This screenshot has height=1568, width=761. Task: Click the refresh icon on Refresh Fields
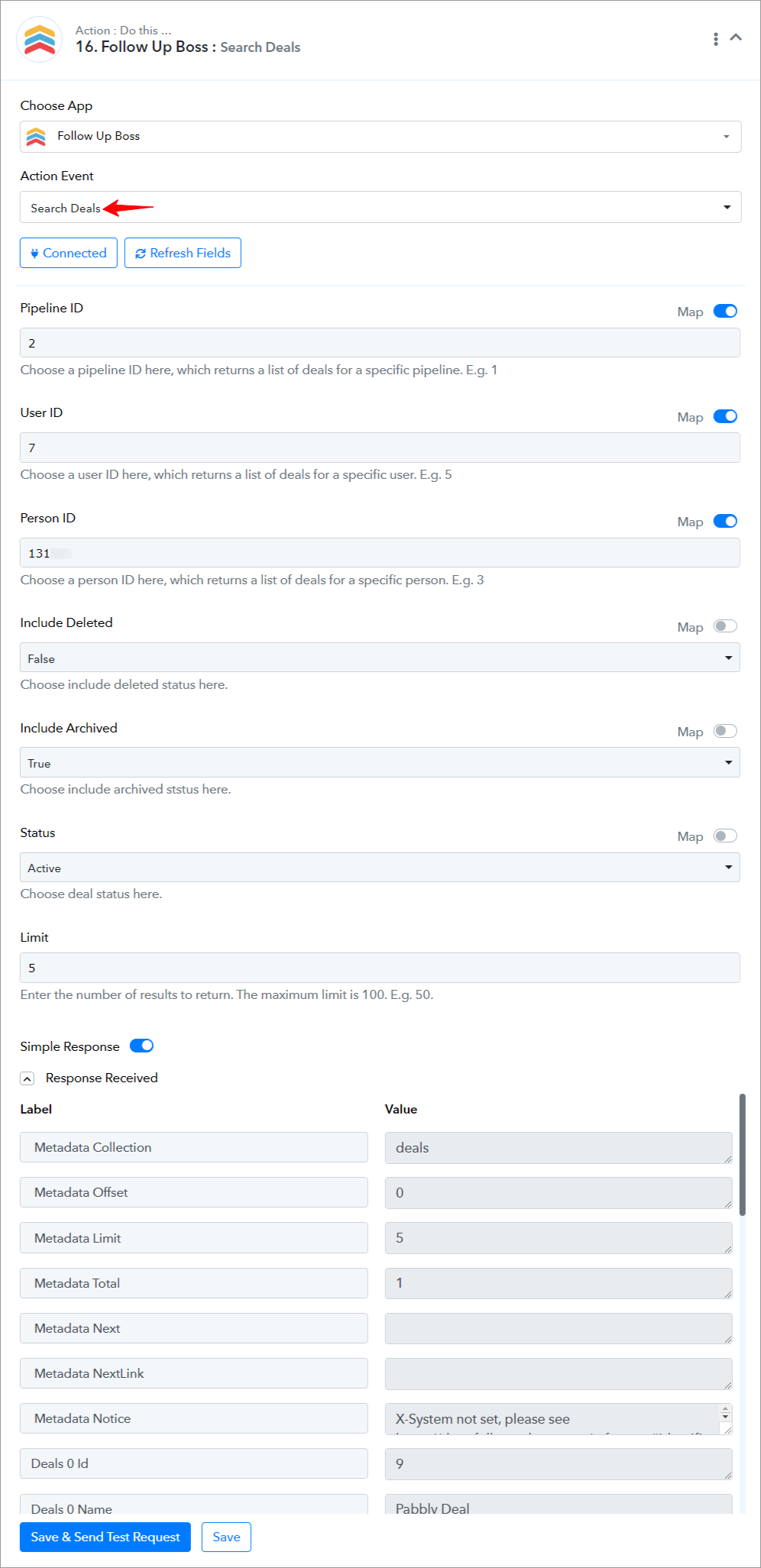[x=141, y=254]
